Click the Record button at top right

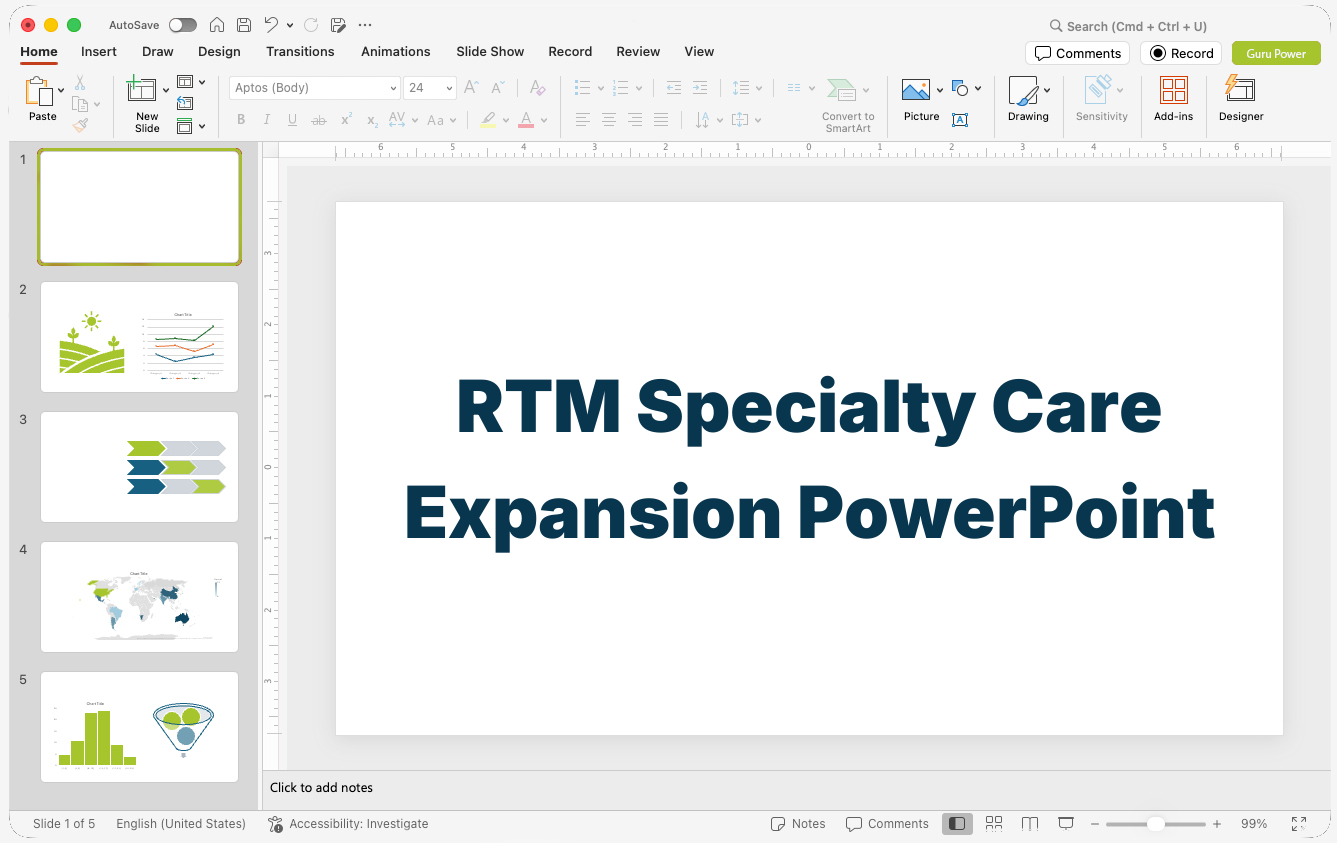[x=1181, y=53]
